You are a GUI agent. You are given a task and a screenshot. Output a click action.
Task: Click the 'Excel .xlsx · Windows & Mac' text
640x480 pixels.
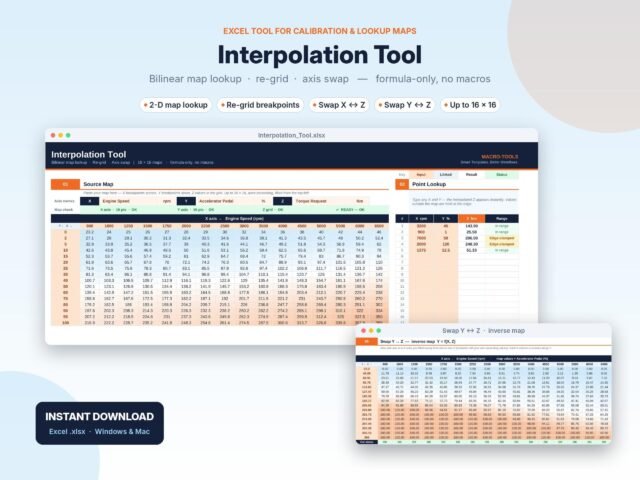point(99,431)
